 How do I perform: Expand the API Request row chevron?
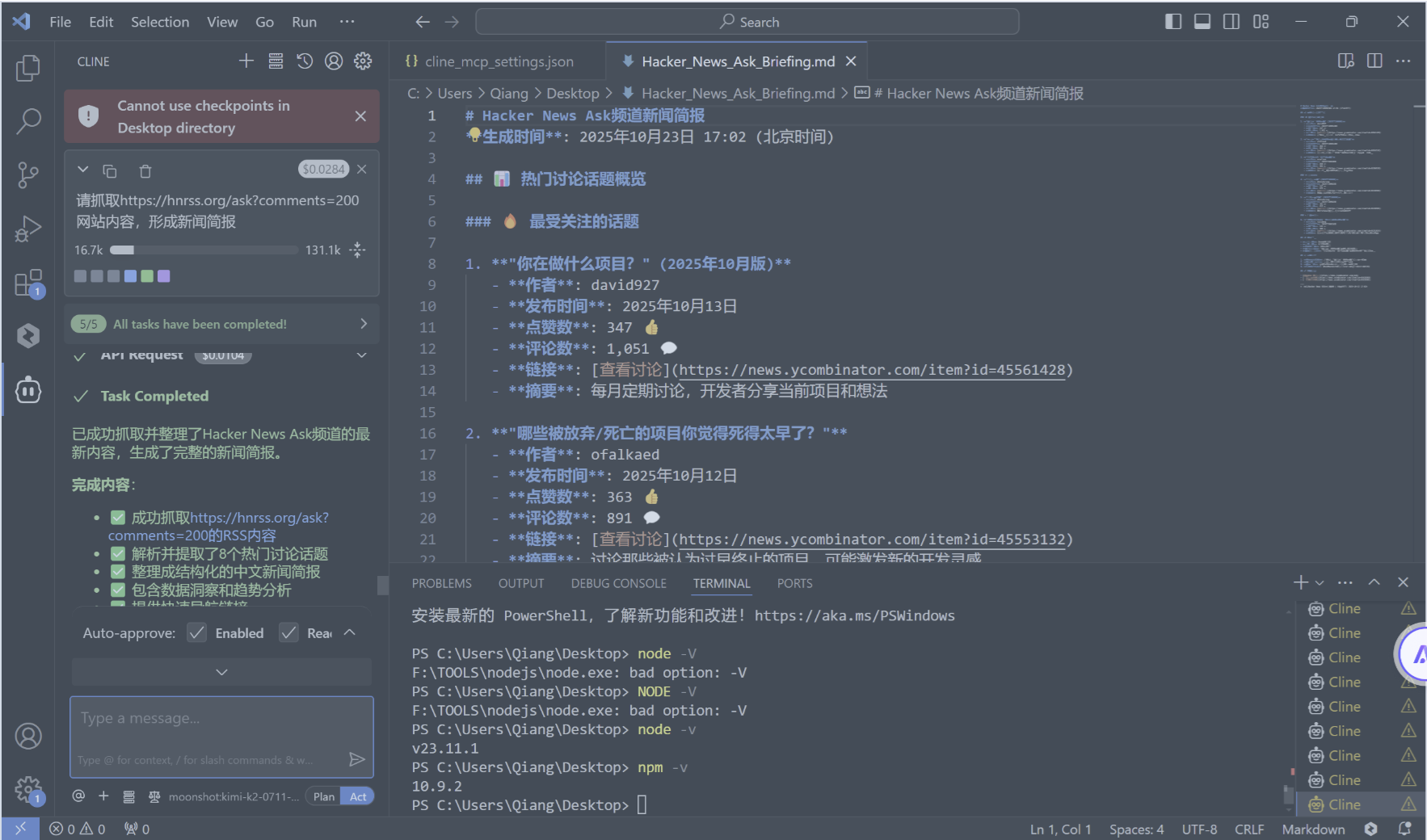(362, 355)
